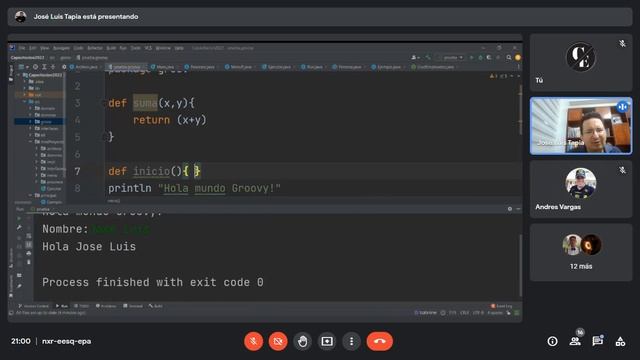Open the three-dot more options menu
The width and height of the screenshot is (640, 360).
(x=351, y=341)
